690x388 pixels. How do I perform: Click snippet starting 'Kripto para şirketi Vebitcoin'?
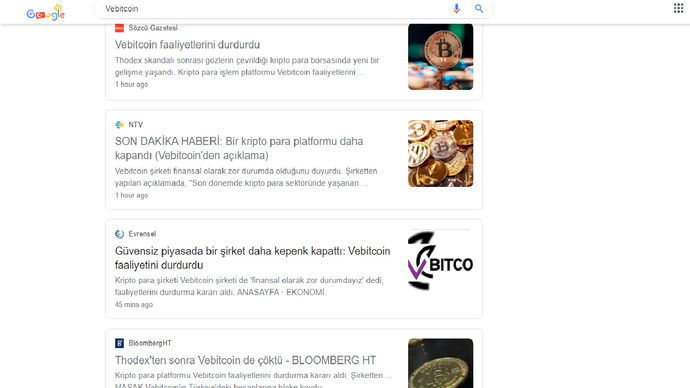pos(249,286)
